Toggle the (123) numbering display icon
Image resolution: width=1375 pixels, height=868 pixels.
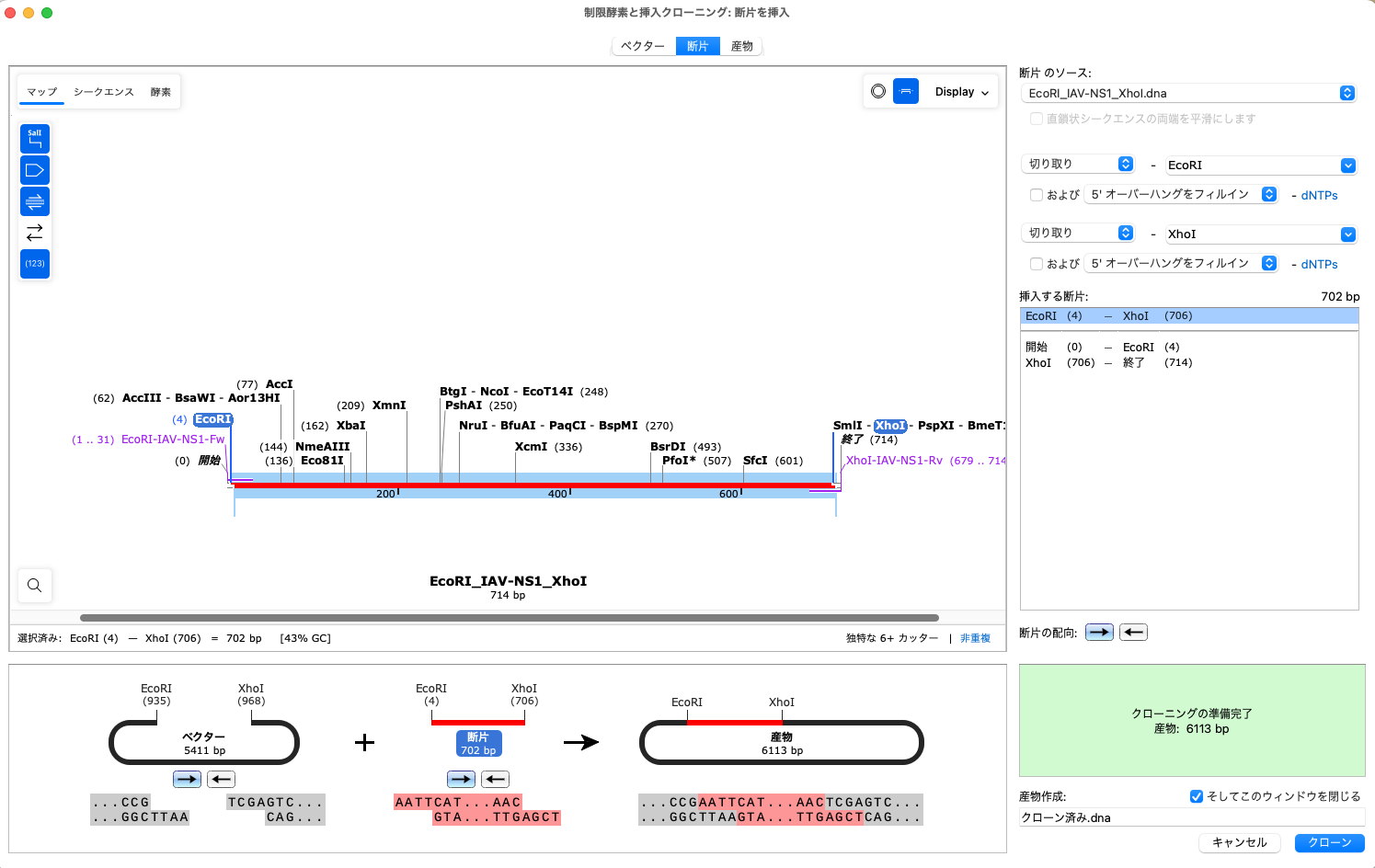[35, 264]
